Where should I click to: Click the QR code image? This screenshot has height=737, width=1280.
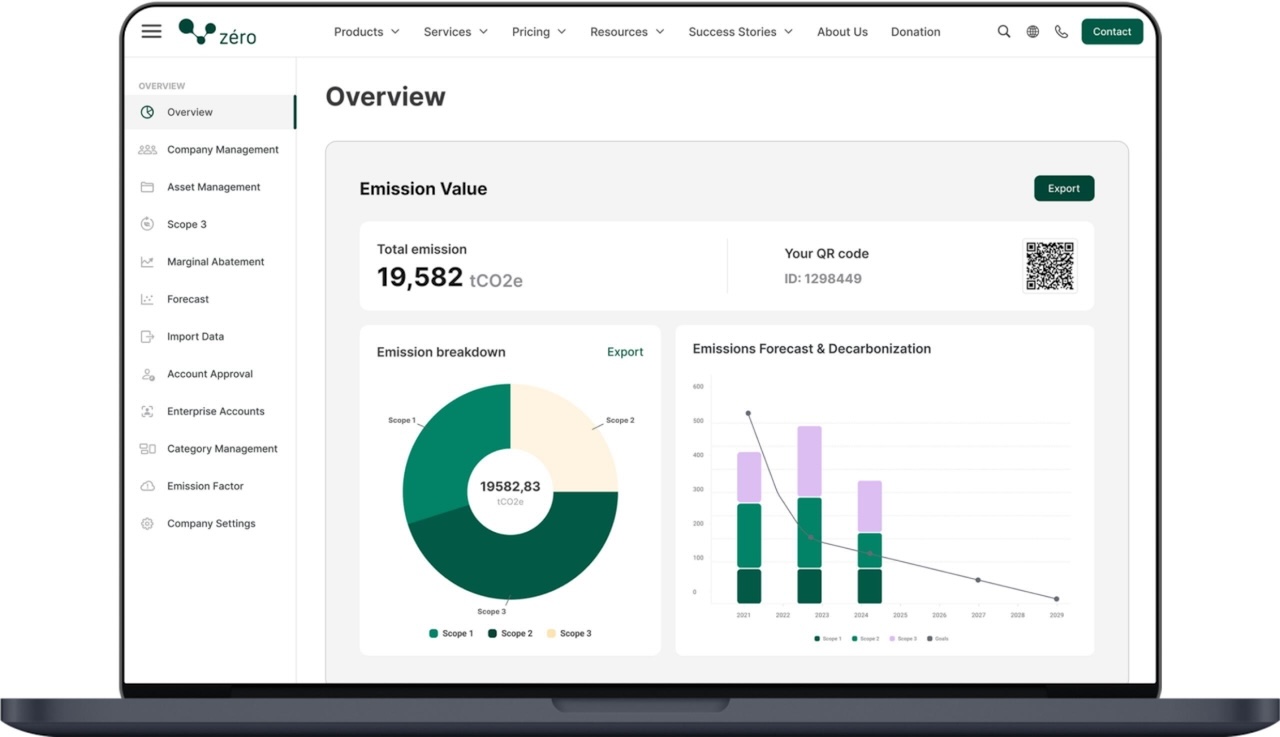coord(1049,266)
